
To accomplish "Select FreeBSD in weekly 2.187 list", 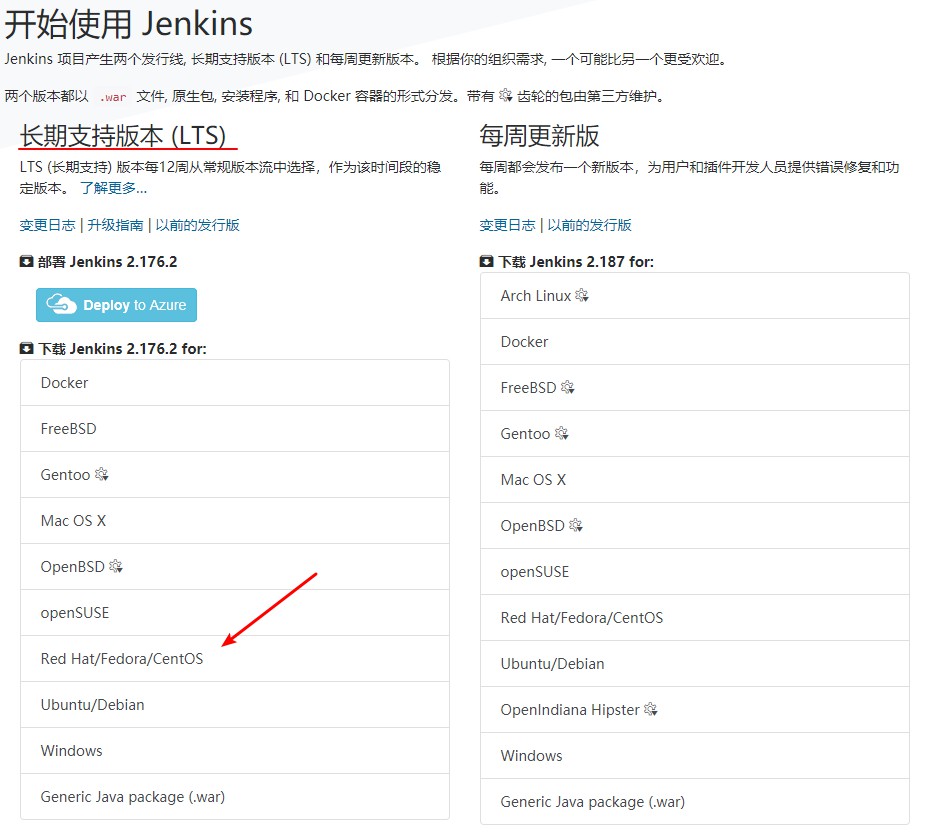I will [695, 388].
